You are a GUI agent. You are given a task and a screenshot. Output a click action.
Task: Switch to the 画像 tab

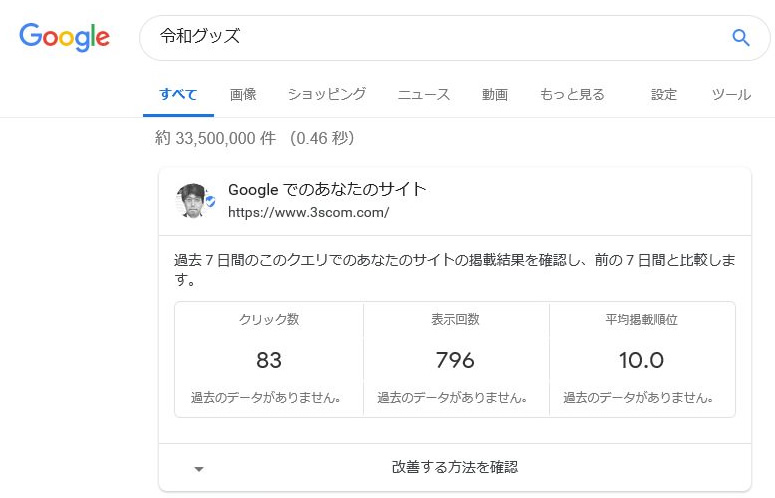[243, 95]
